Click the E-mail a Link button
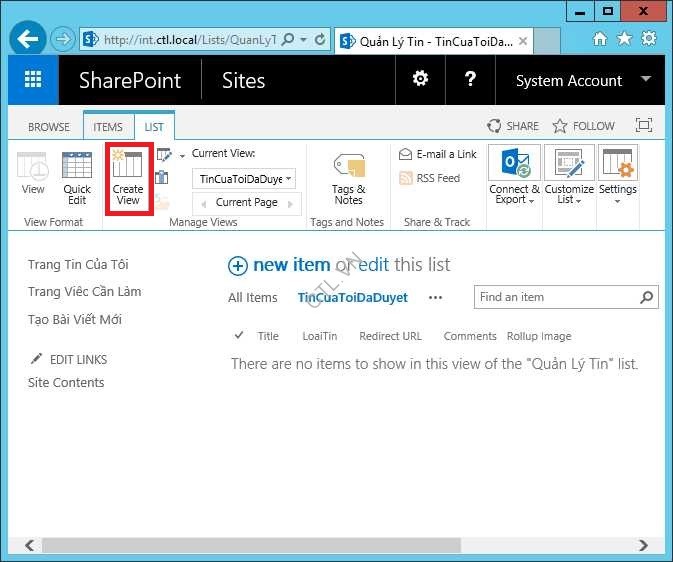Screen dimensions: 673x562 click(438, 154)
